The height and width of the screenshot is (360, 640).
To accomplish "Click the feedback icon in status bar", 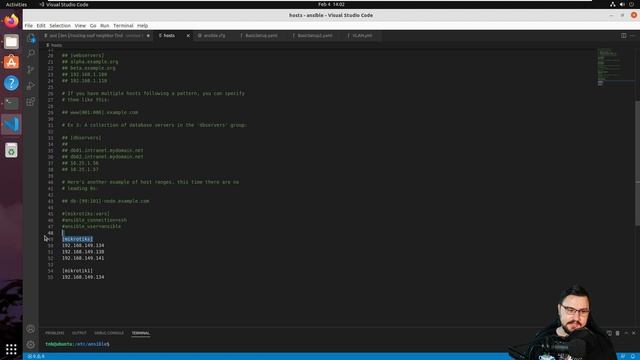I will coord(623,356).
